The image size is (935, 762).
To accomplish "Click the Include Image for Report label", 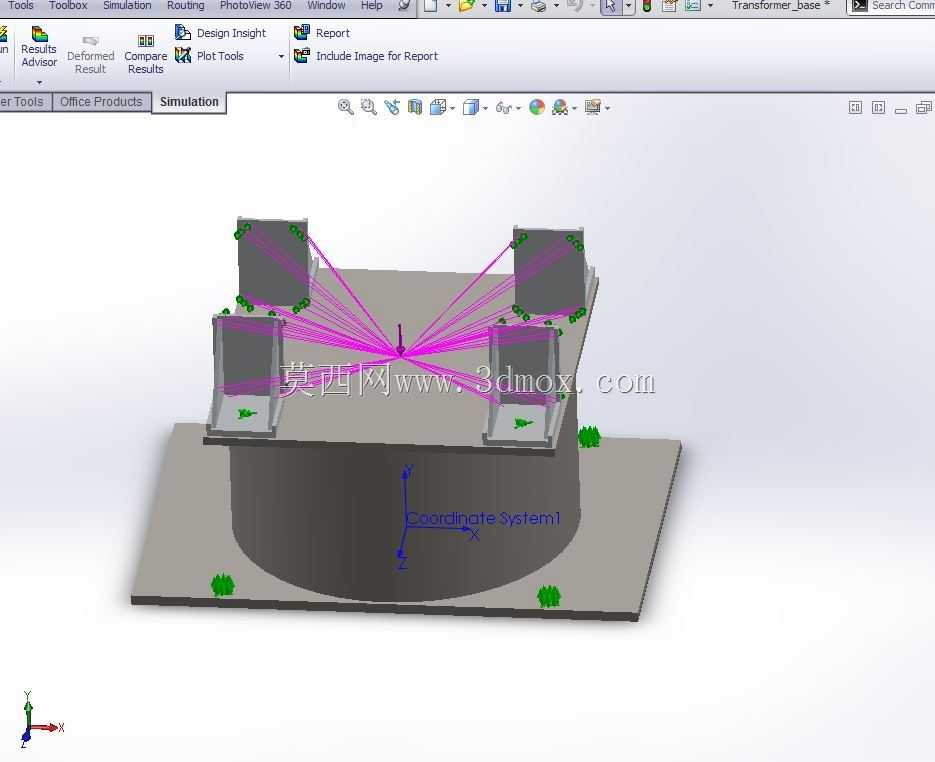I will pos(377,56).
